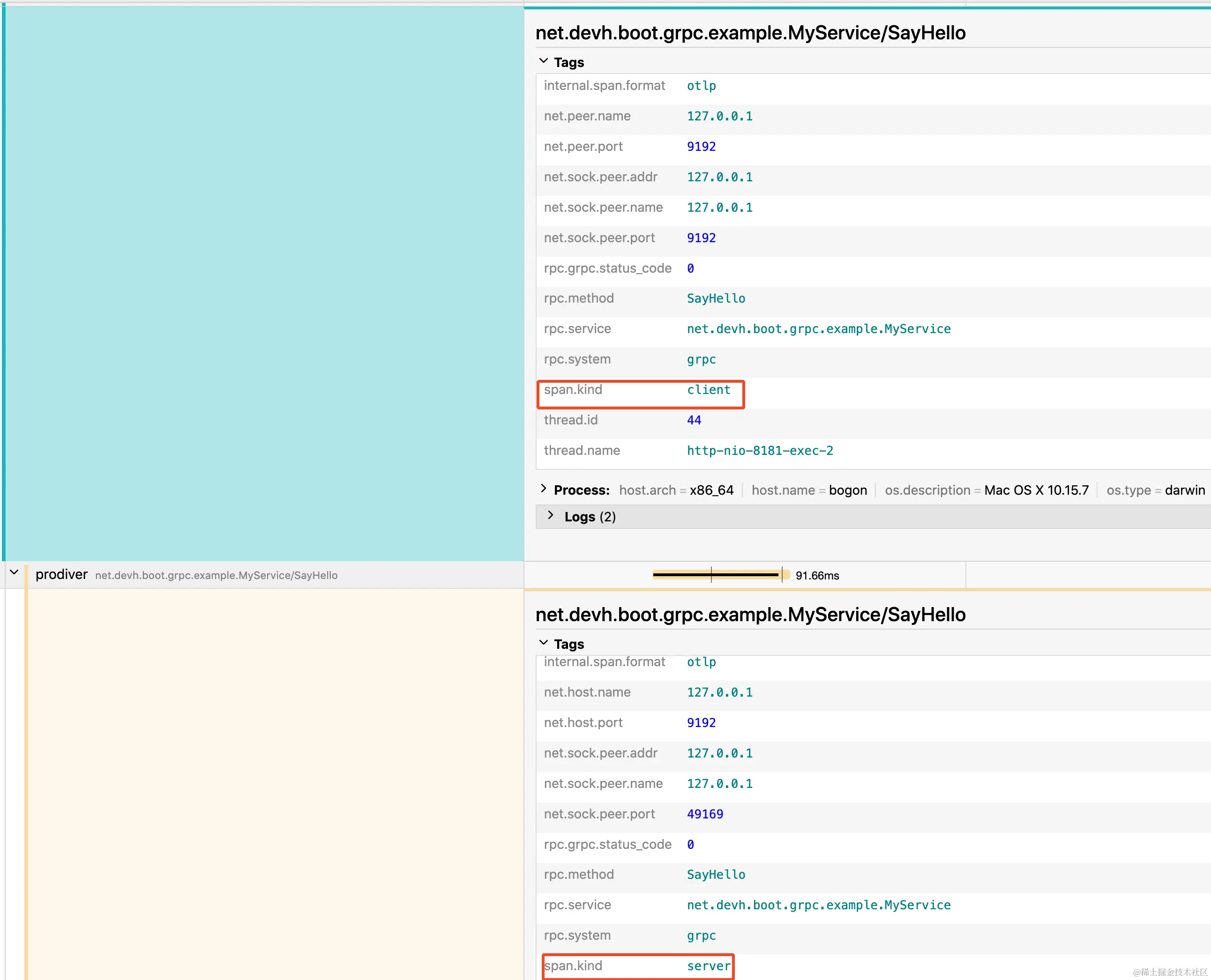Collapse the prodiver span row chevron
The height and width of the screenshot is (980, 1211).
(15, 573)
